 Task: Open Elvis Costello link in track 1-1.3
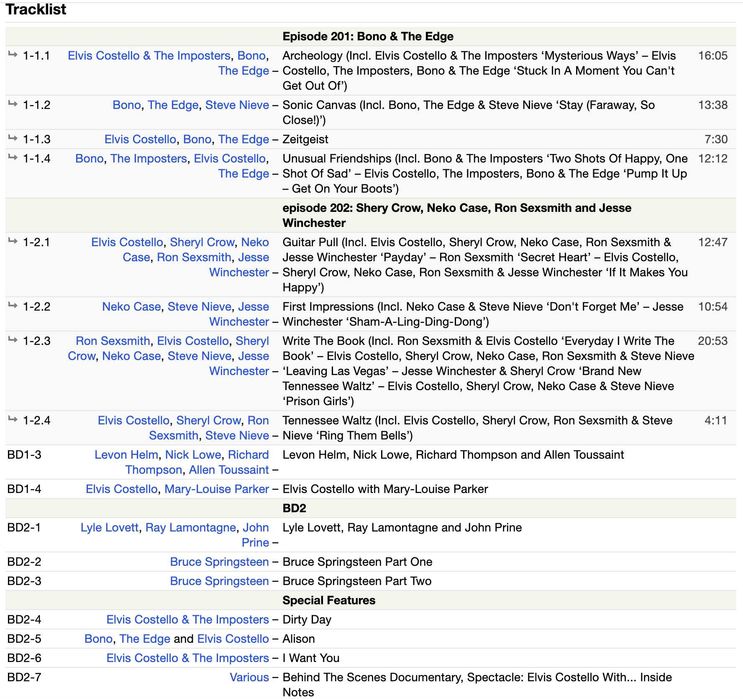[140, 139]
